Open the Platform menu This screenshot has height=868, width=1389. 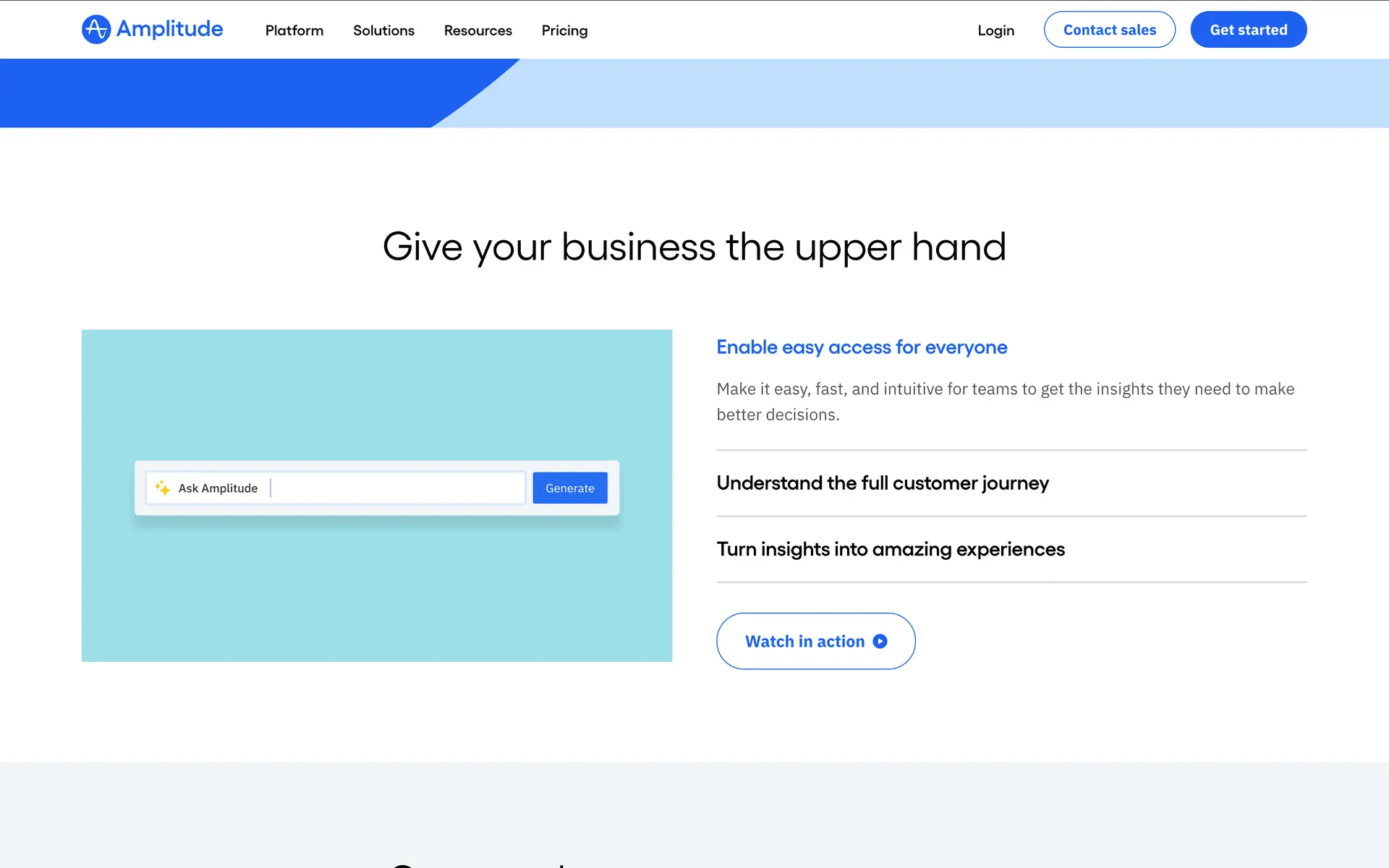coord(294,30)
